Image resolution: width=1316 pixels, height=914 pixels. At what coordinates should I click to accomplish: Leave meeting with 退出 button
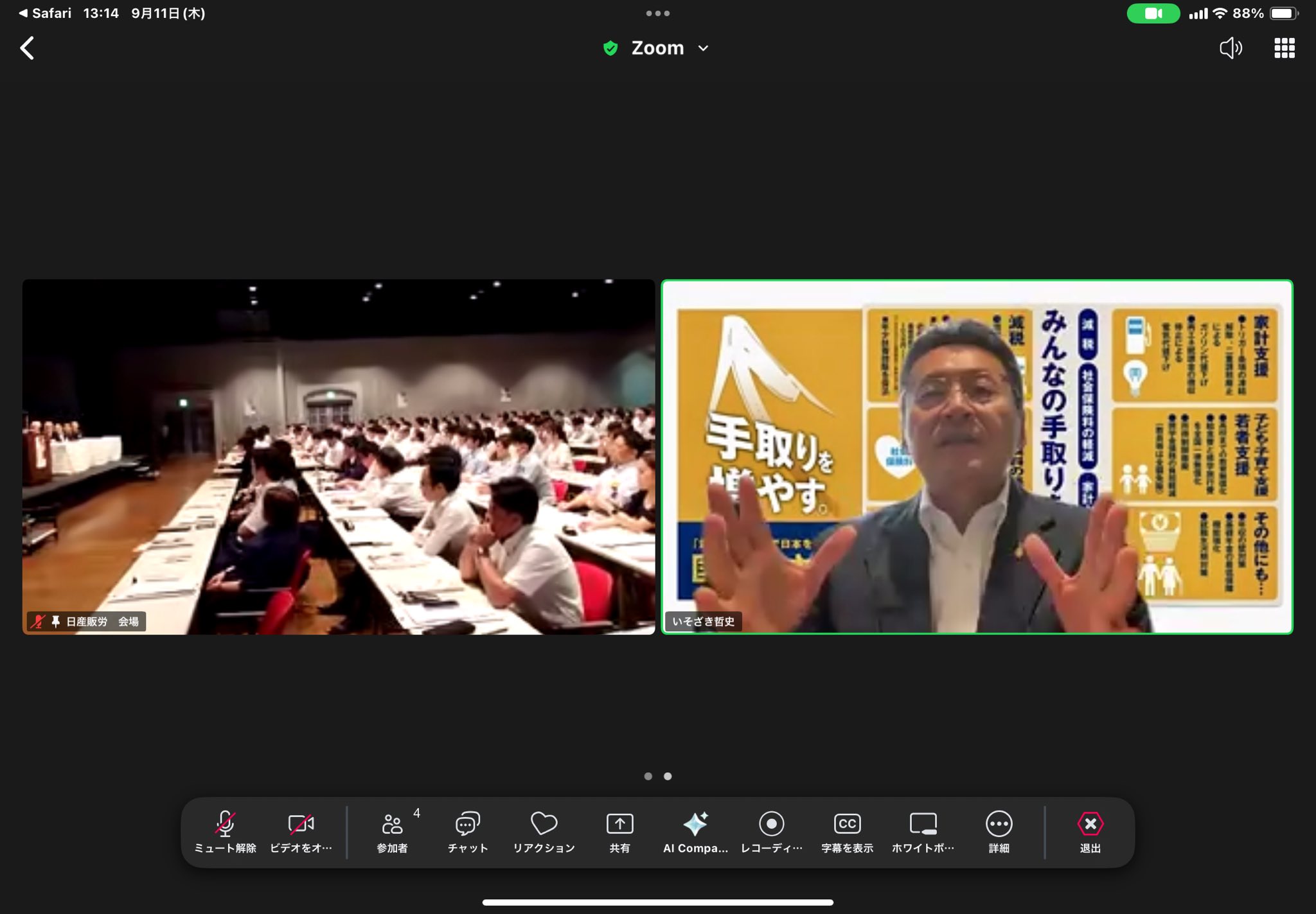pos(1090,832)
